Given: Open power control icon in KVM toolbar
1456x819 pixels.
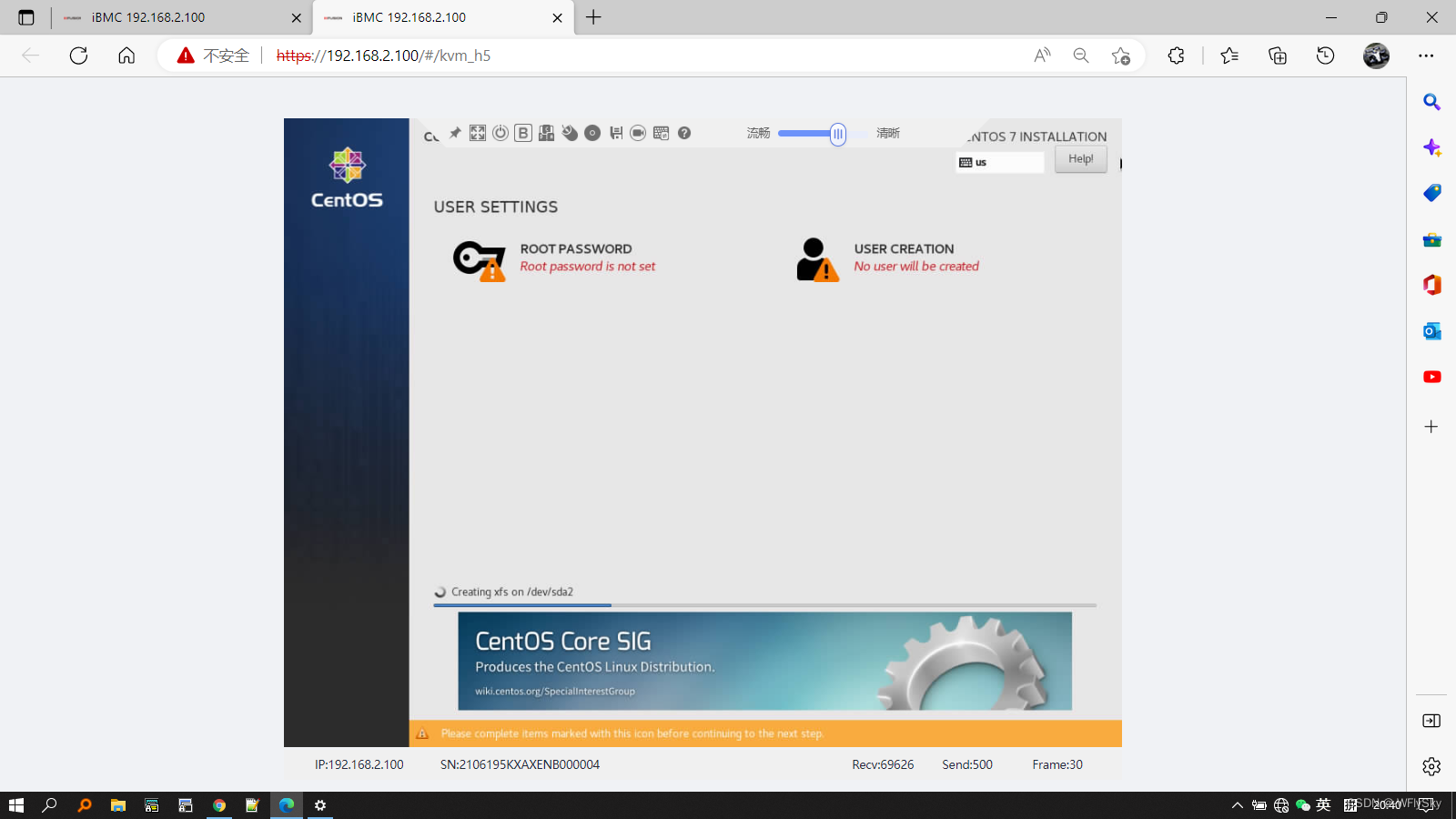Looking at the screenshot, I should pyautogui.click(x=500, y=133).
